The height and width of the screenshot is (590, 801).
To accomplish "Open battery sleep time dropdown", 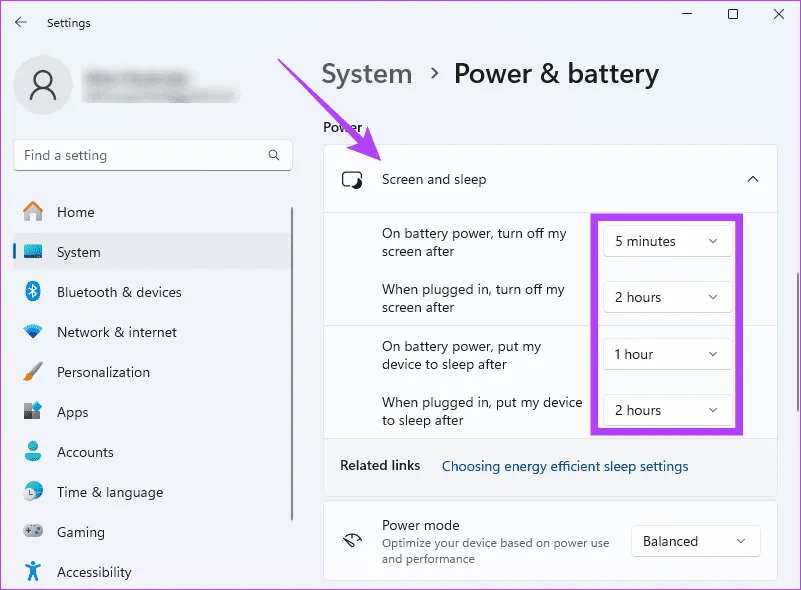I will 667,354.
